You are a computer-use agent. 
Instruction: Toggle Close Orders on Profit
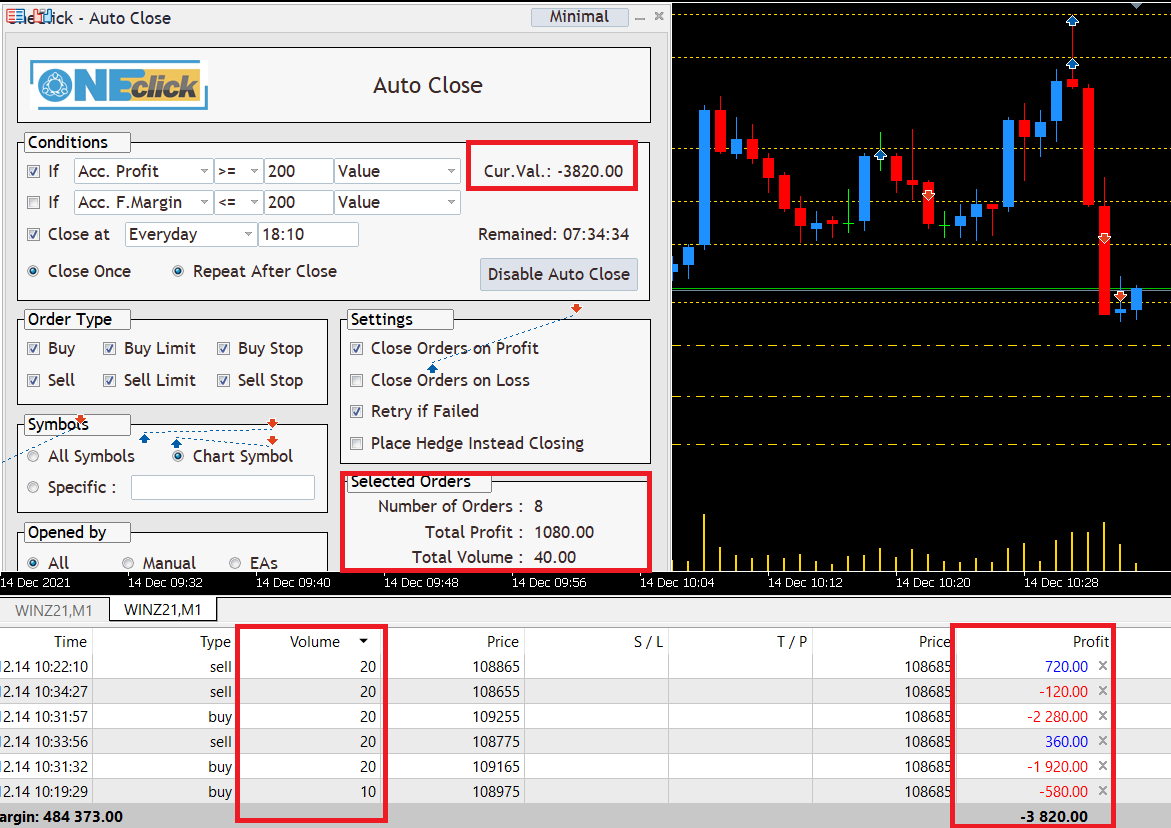pos(357,349)
